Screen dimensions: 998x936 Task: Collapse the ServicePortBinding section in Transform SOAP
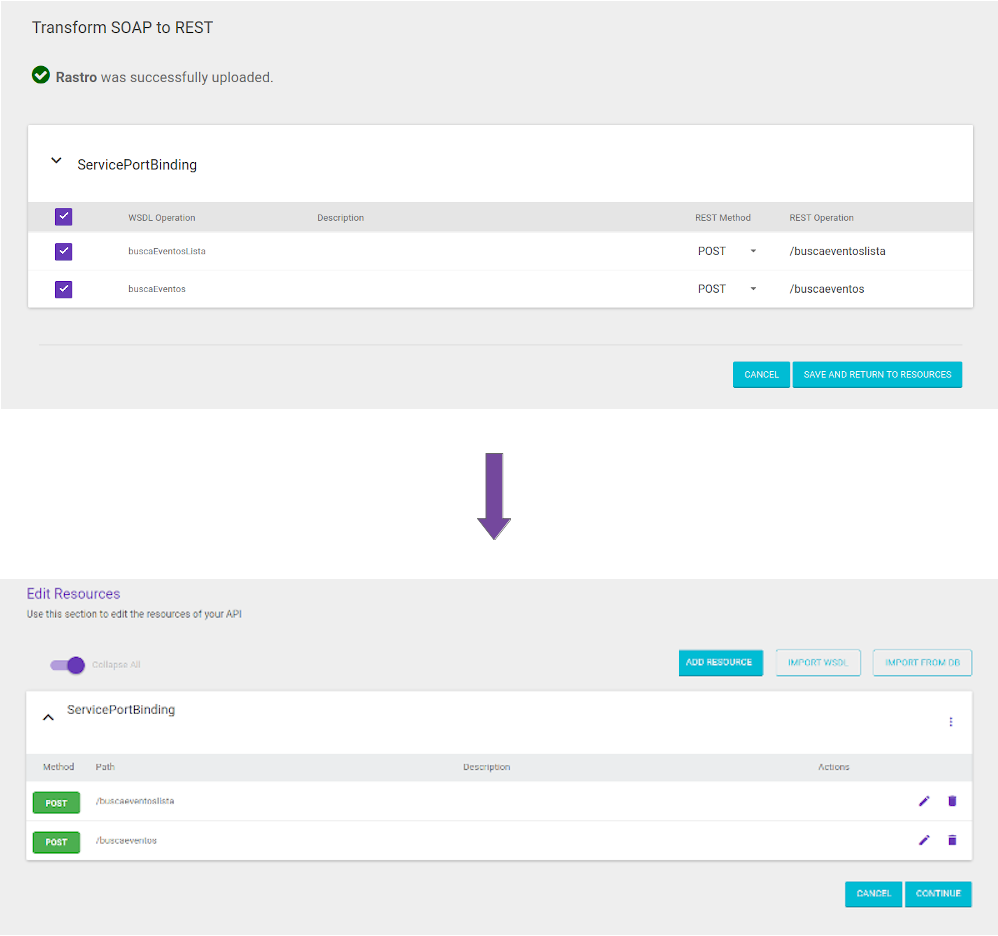click(56, 161)
